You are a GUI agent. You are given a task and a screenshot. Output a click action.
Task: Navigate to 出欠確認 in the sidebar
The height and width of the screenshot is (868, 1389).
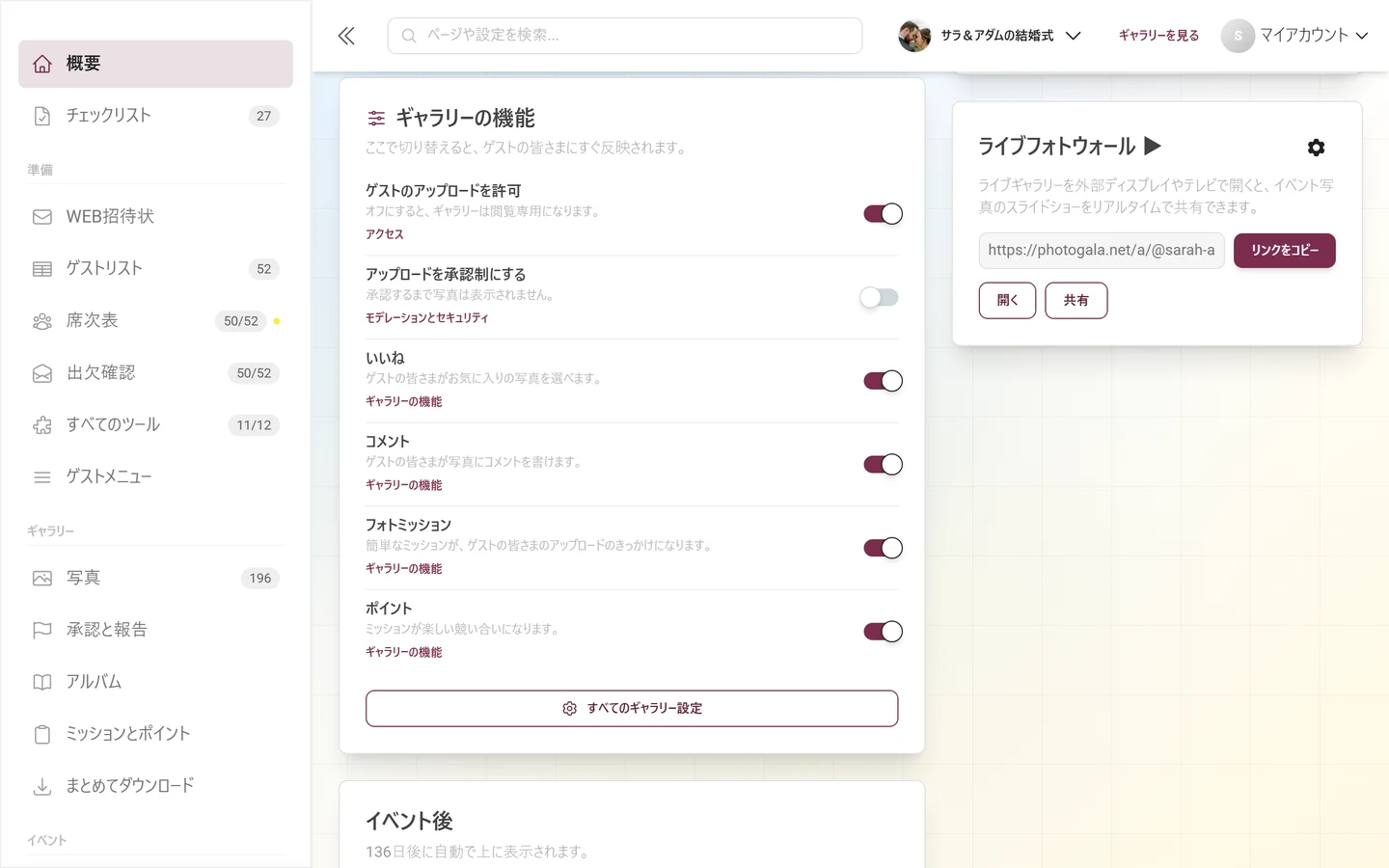click(155, 373)
